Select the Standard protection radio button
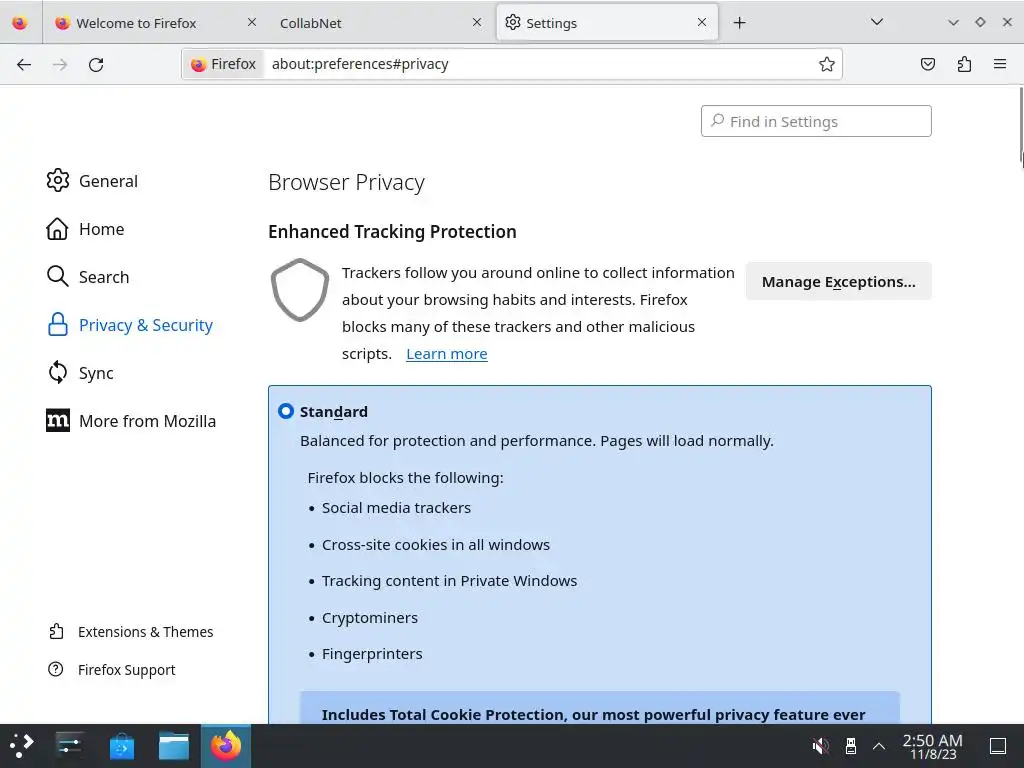Screen dimensions: 1024x768 [x=285, y=411]
